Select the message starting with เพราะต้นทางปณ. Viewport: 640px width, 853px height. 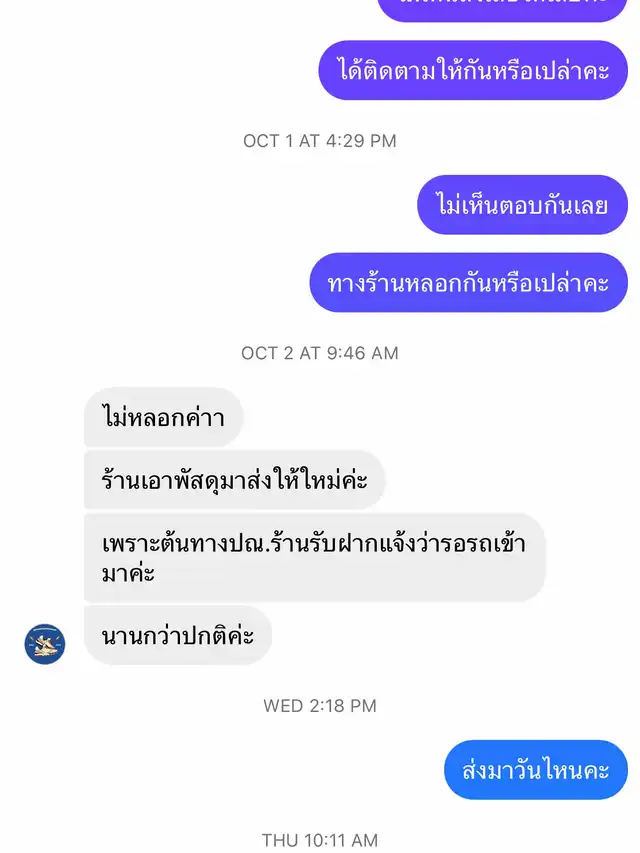(315, 558)
